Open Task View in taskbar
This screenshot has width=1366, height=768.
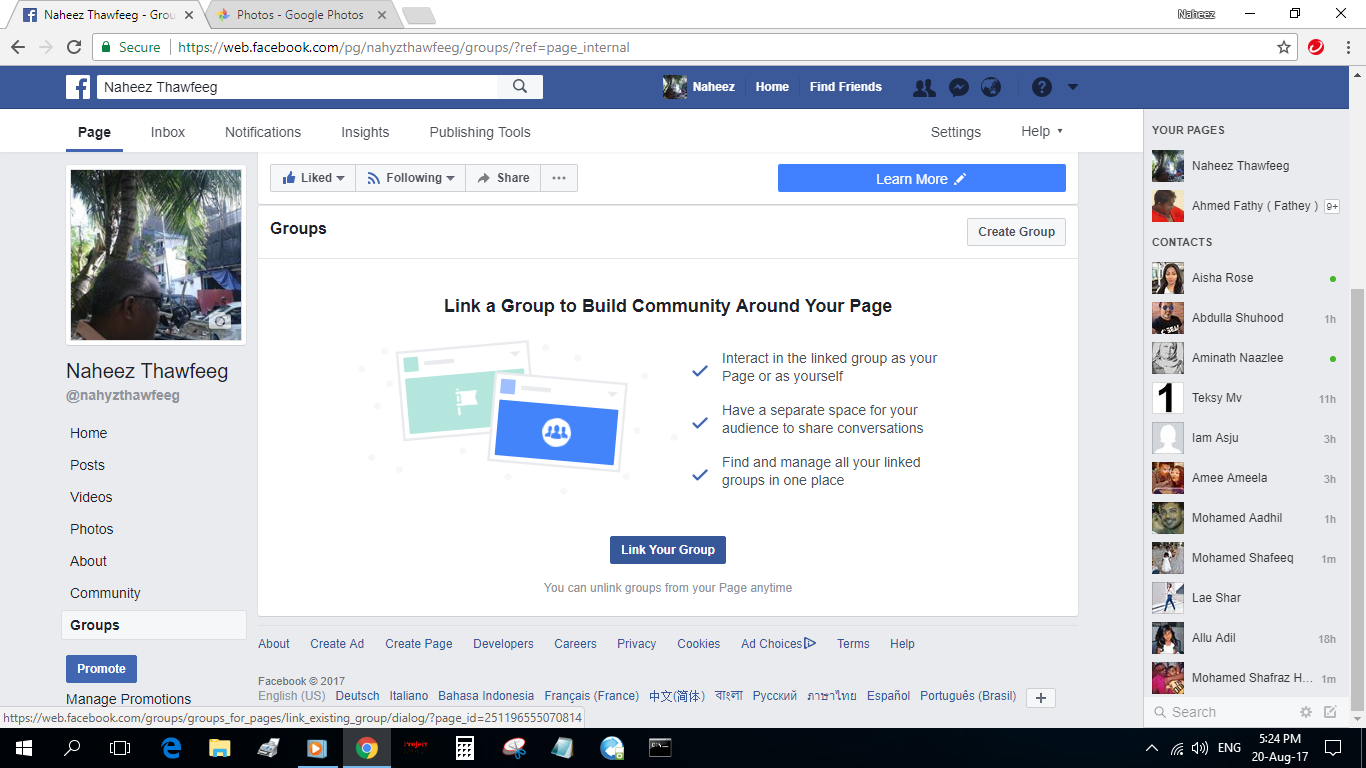pyautogui.click(x=120, y=747)
